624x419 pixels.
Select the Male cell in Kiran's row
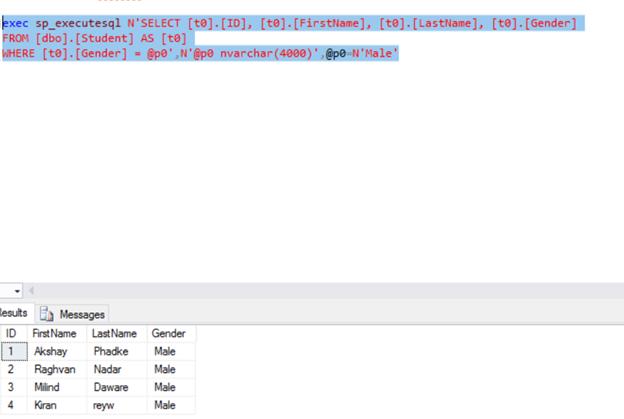171,405
